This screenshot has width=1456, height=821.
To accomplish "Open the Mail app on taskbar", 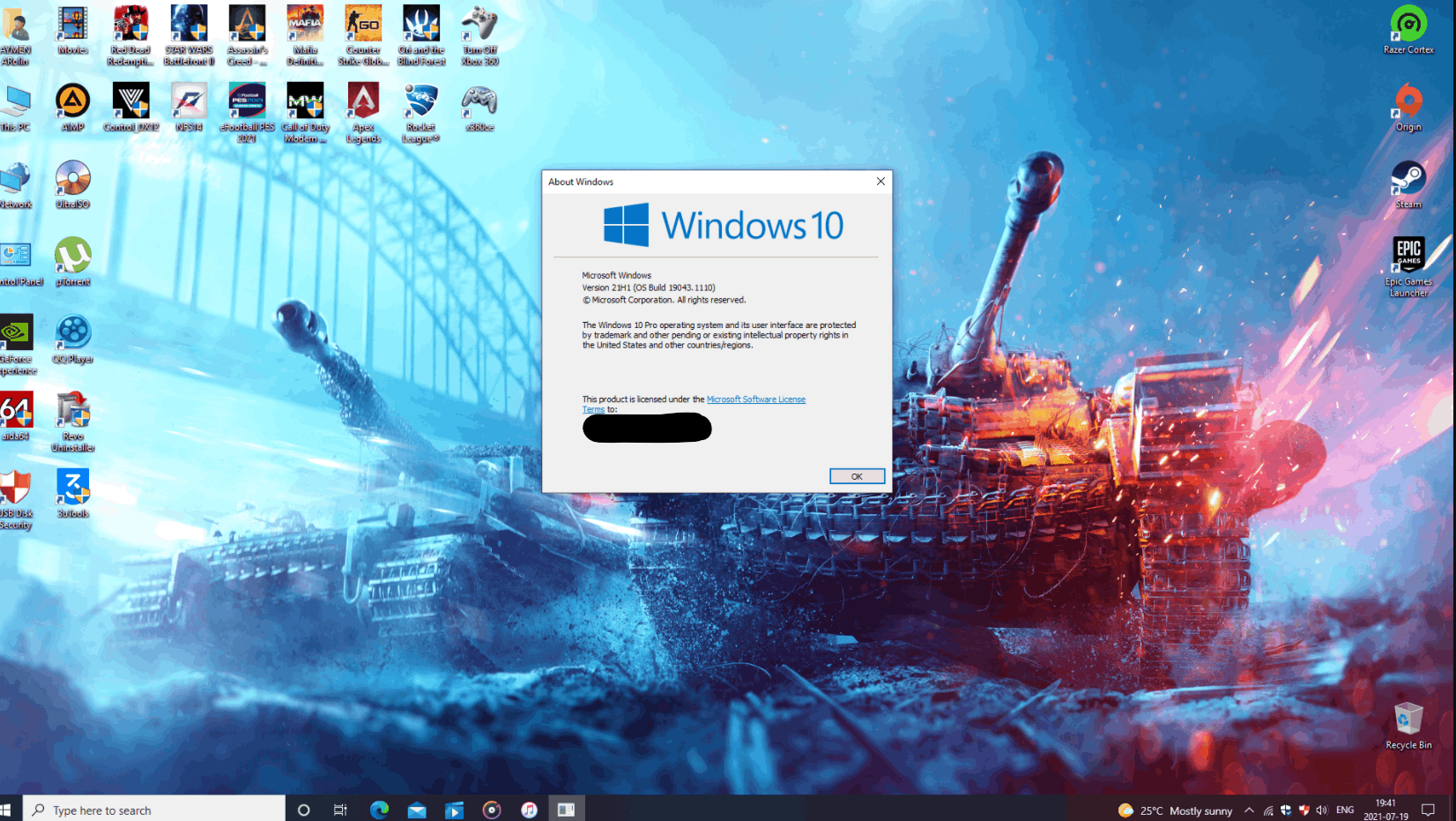I will click(x=417, y=810).
